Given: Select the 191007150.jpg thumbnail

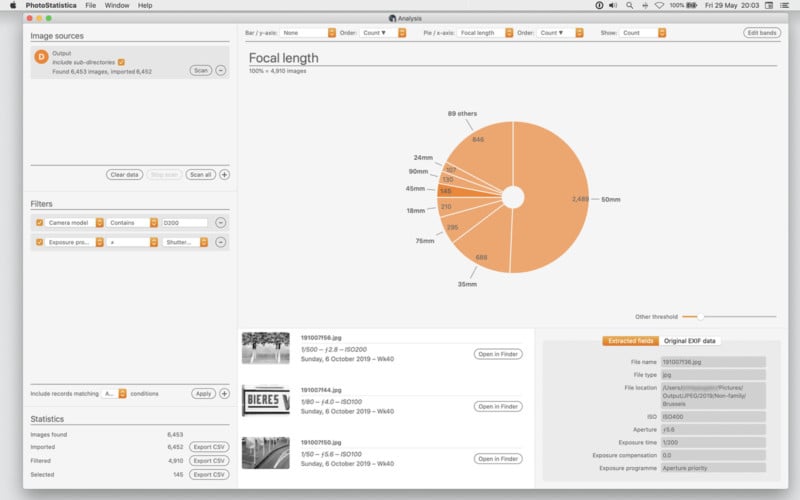Looking at the screenshot, I should point(265,453).
